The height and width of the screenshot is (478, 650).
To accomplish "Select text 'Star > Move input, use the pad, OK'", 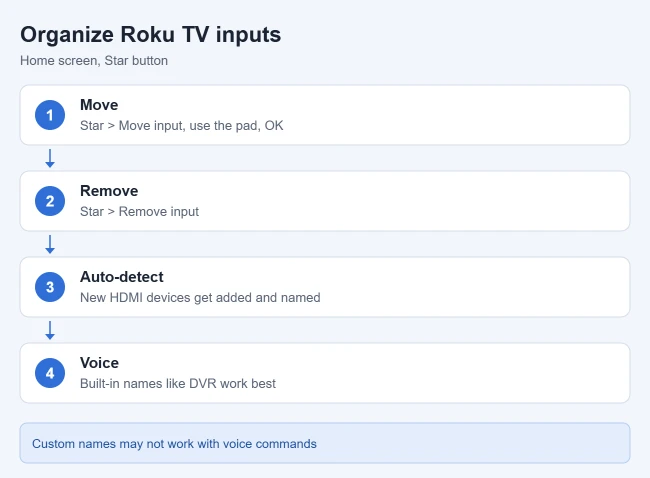I will coord(182,126).
